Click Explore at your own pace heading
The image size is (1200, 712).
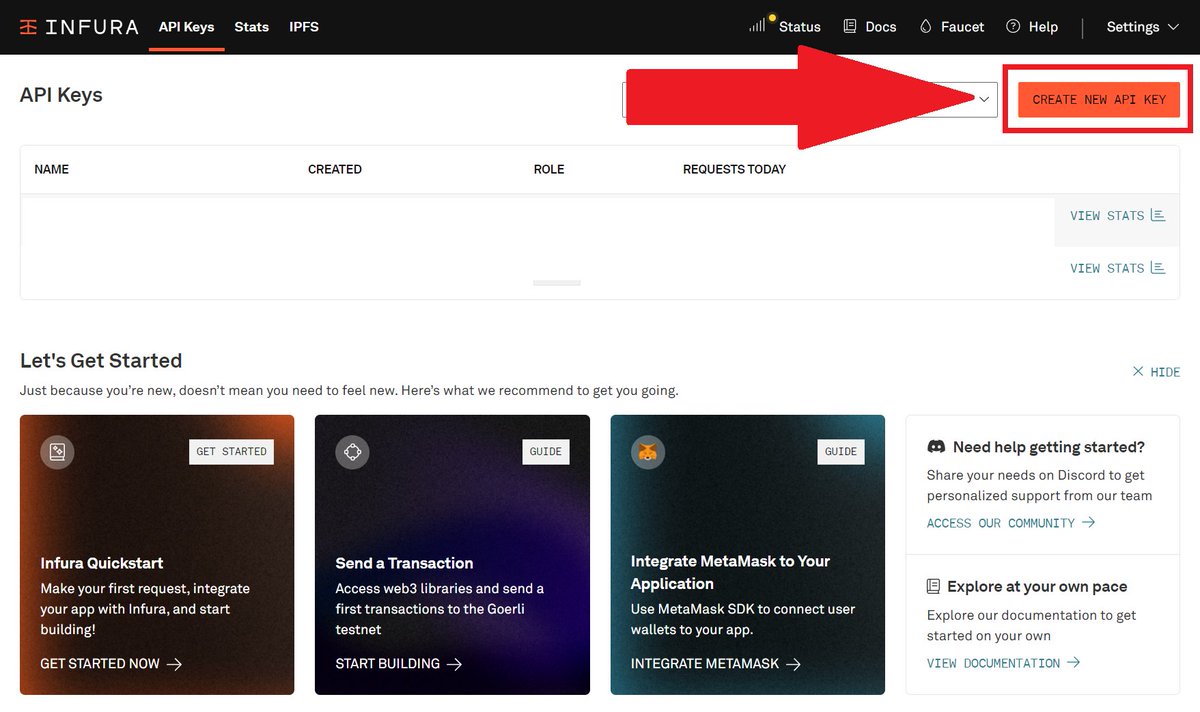[1037, 586]
